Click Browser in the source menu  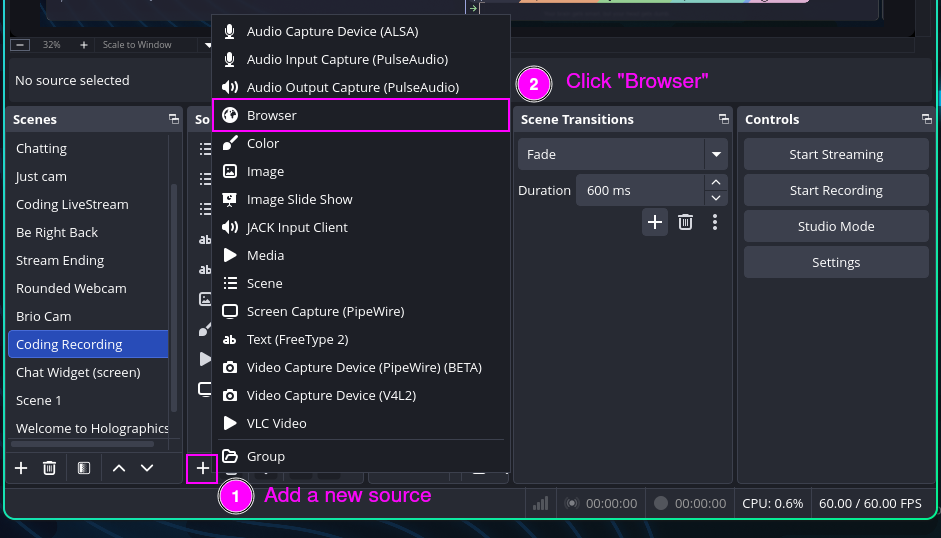point(361,115)
